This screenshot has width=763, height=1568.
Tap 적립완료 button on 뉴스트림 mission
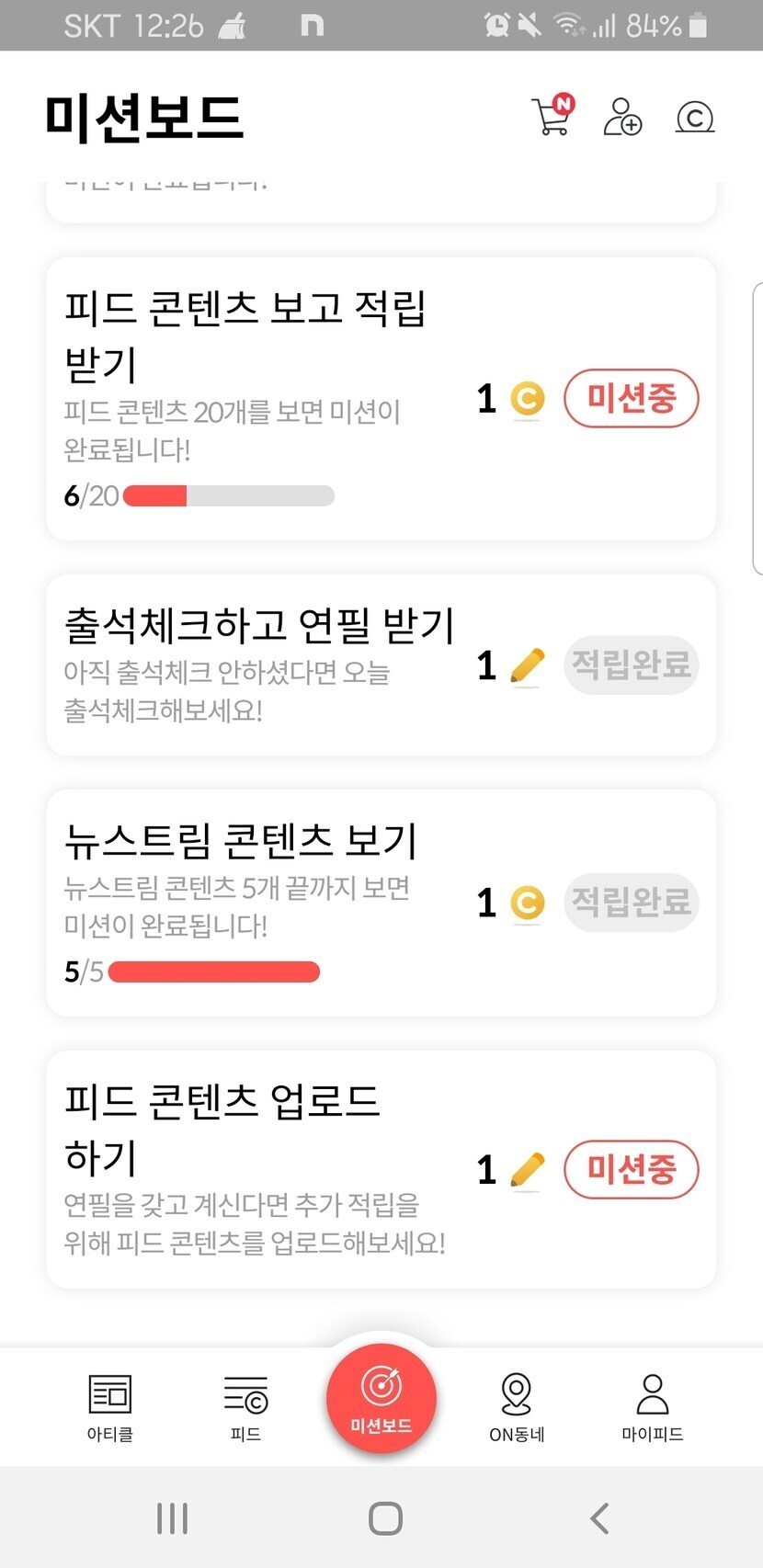click(x=631, y=902)
